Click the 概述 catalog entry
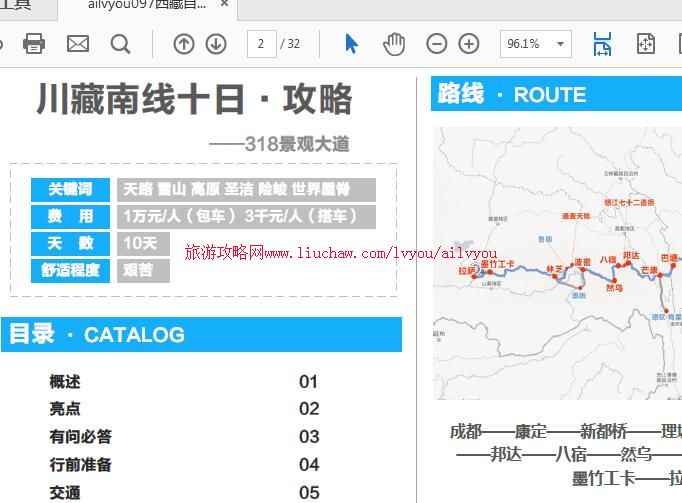 [65, 381]
